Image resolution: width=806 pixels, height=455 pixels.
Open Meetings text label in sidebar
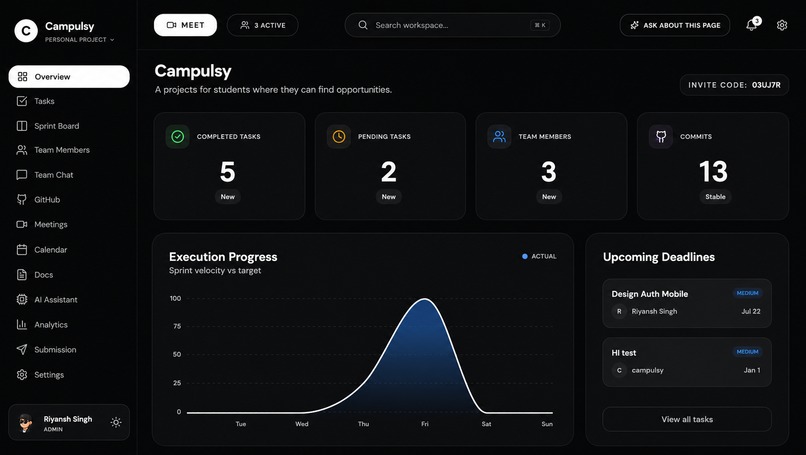[x=50, y=225]
